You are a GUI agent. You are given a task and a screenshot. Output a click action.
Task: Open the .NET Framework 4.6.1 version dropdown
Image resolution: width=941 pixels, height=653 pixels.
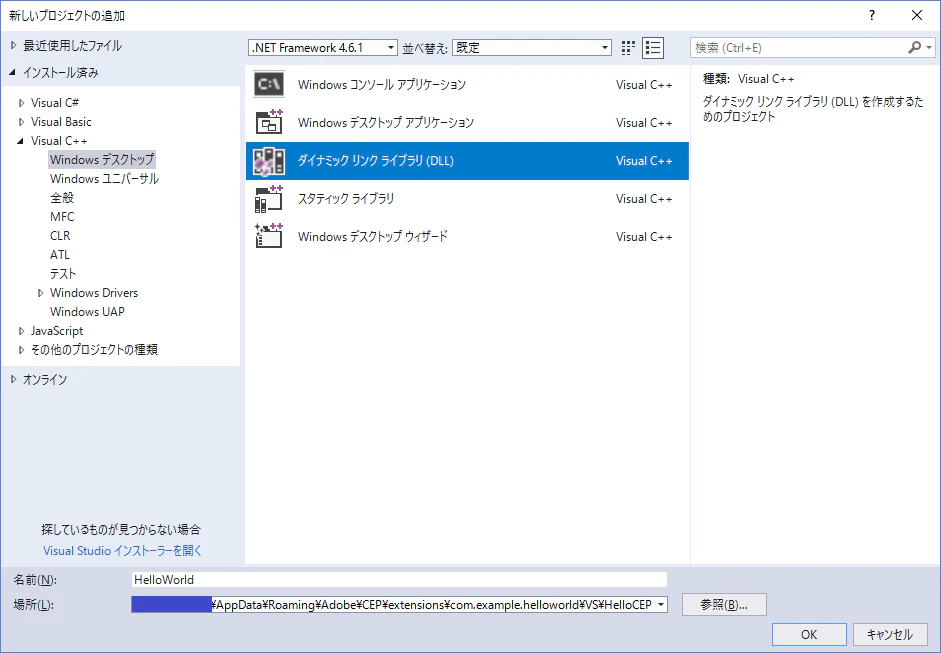(323, 48)
